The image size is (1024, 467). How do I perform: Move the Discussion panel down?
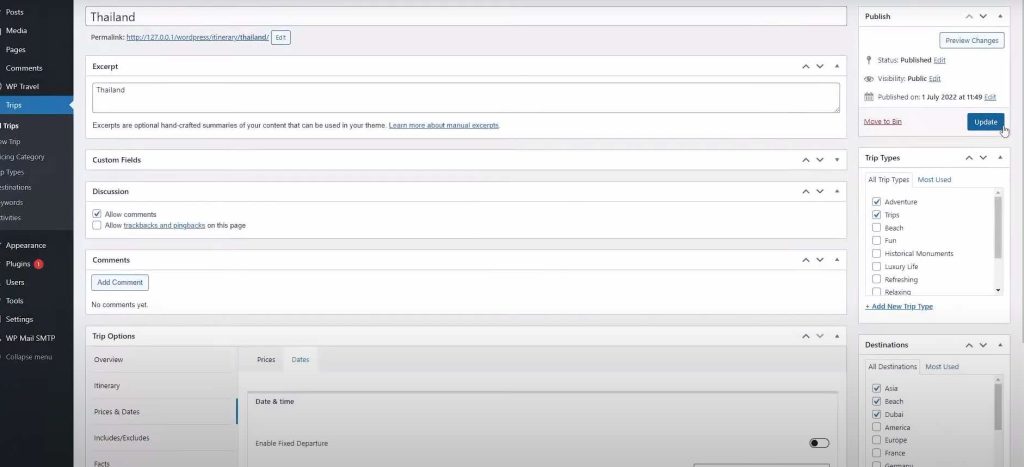pyautogui.click(x=820, y=191)
